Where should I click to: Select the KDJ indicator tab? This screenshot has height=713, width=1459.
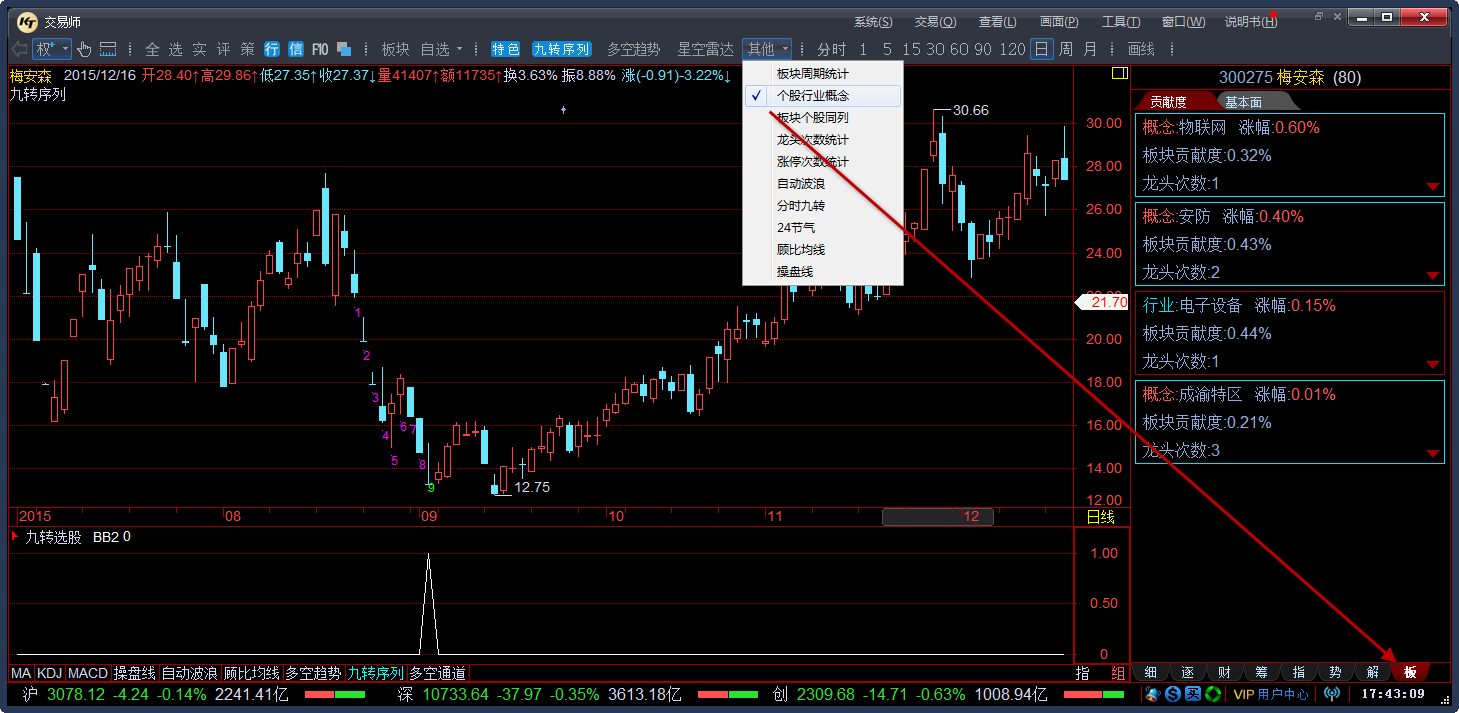tap(50, 674)
